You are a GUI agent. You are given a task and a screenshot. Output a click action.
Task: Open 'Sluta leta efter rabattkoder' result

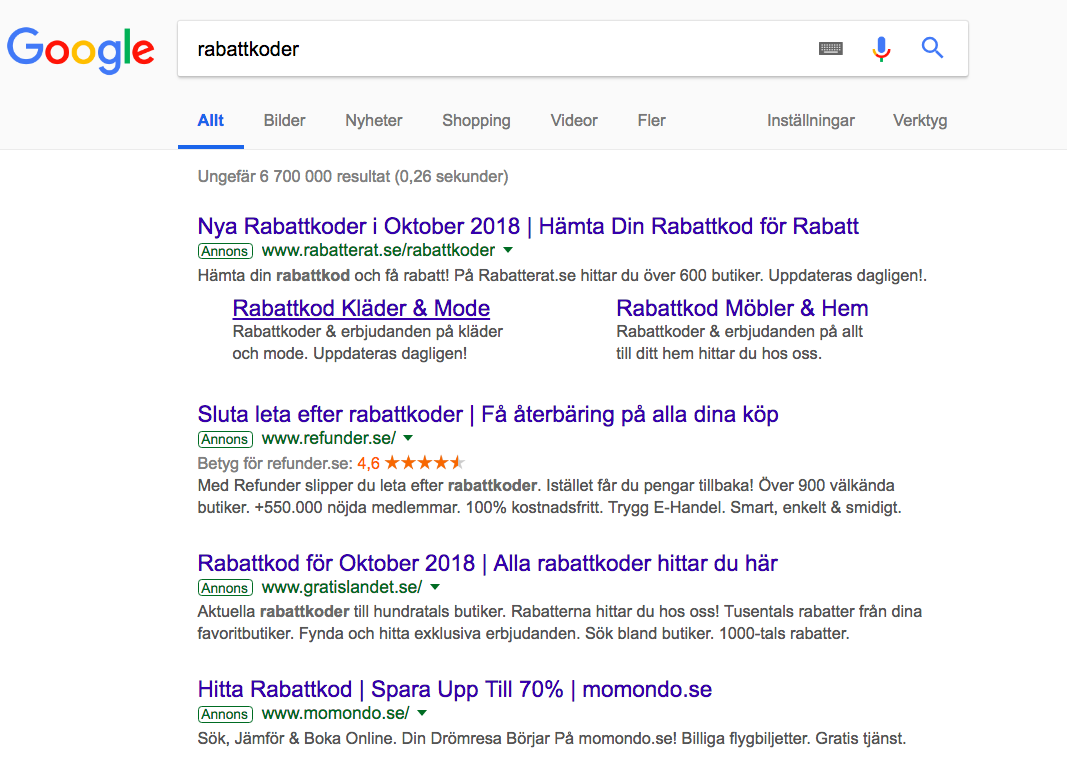[488, 414]
